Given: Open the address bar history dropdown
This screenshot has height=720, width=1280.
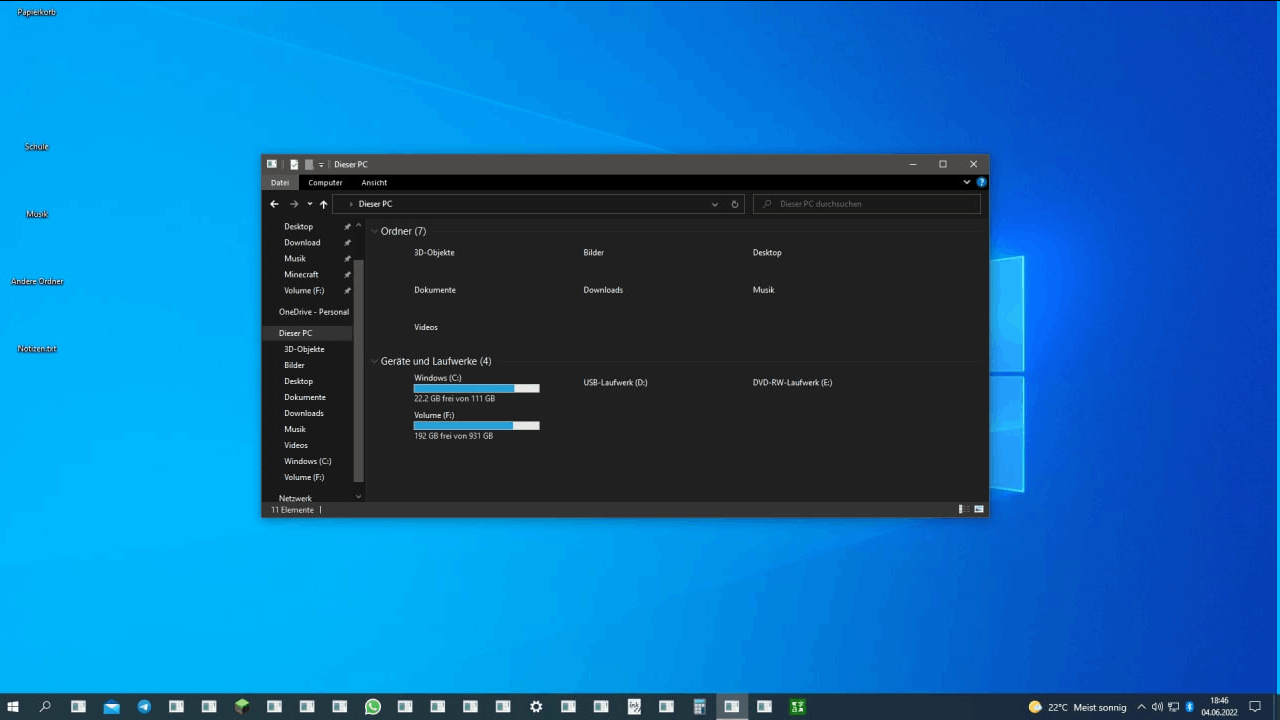Looking at the screenshot, I should 714,204.
